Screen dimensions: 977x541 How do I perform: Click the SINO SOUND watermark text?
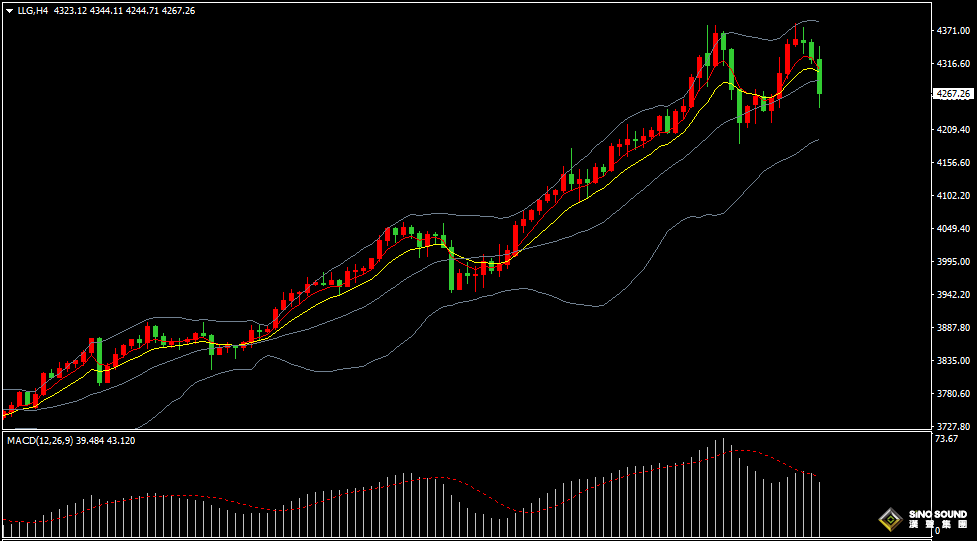pyautogui.click(x=936, y=514)
